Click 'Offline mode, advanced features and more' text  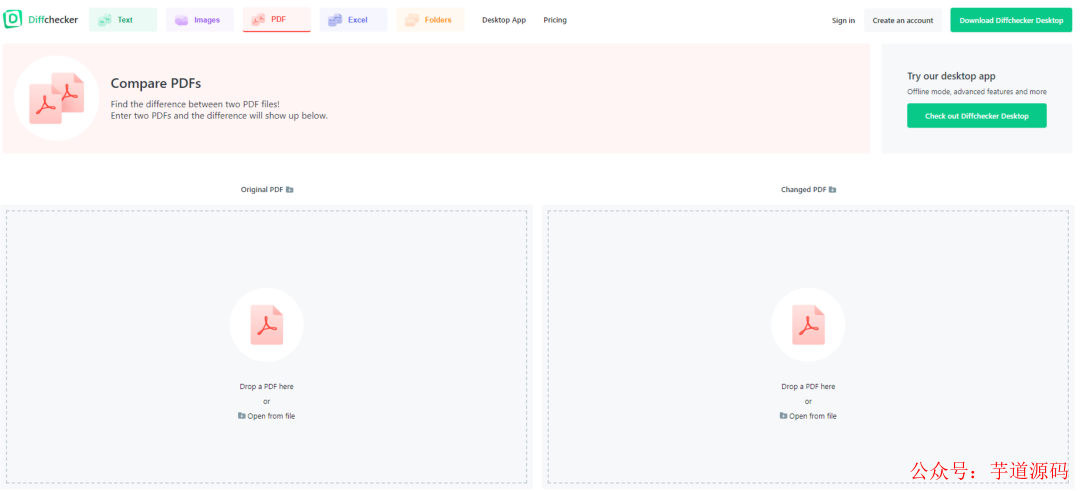point(977,92)
